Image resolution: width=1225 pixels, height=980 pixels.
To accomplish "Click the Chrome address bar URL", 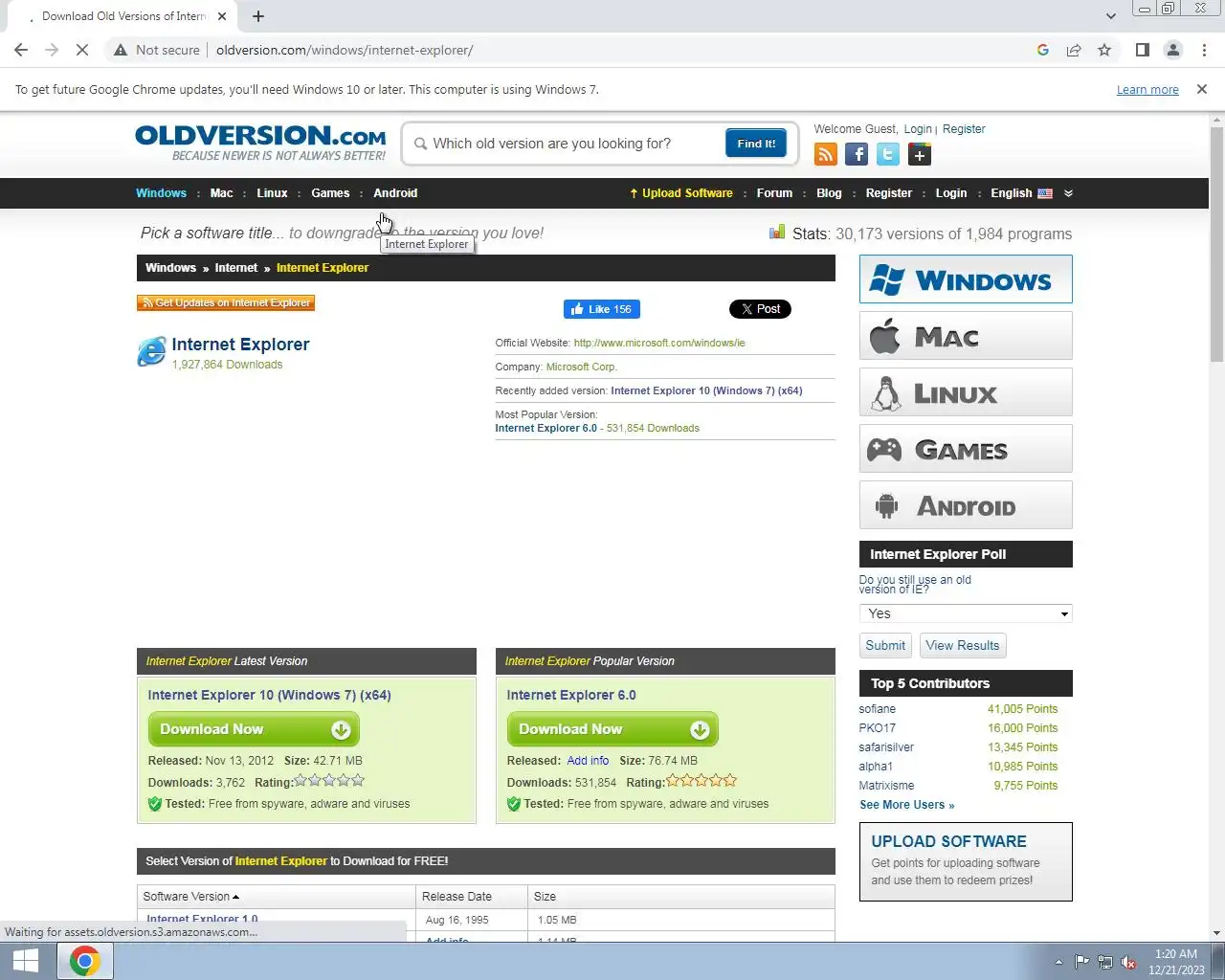I will click(345, 50).
